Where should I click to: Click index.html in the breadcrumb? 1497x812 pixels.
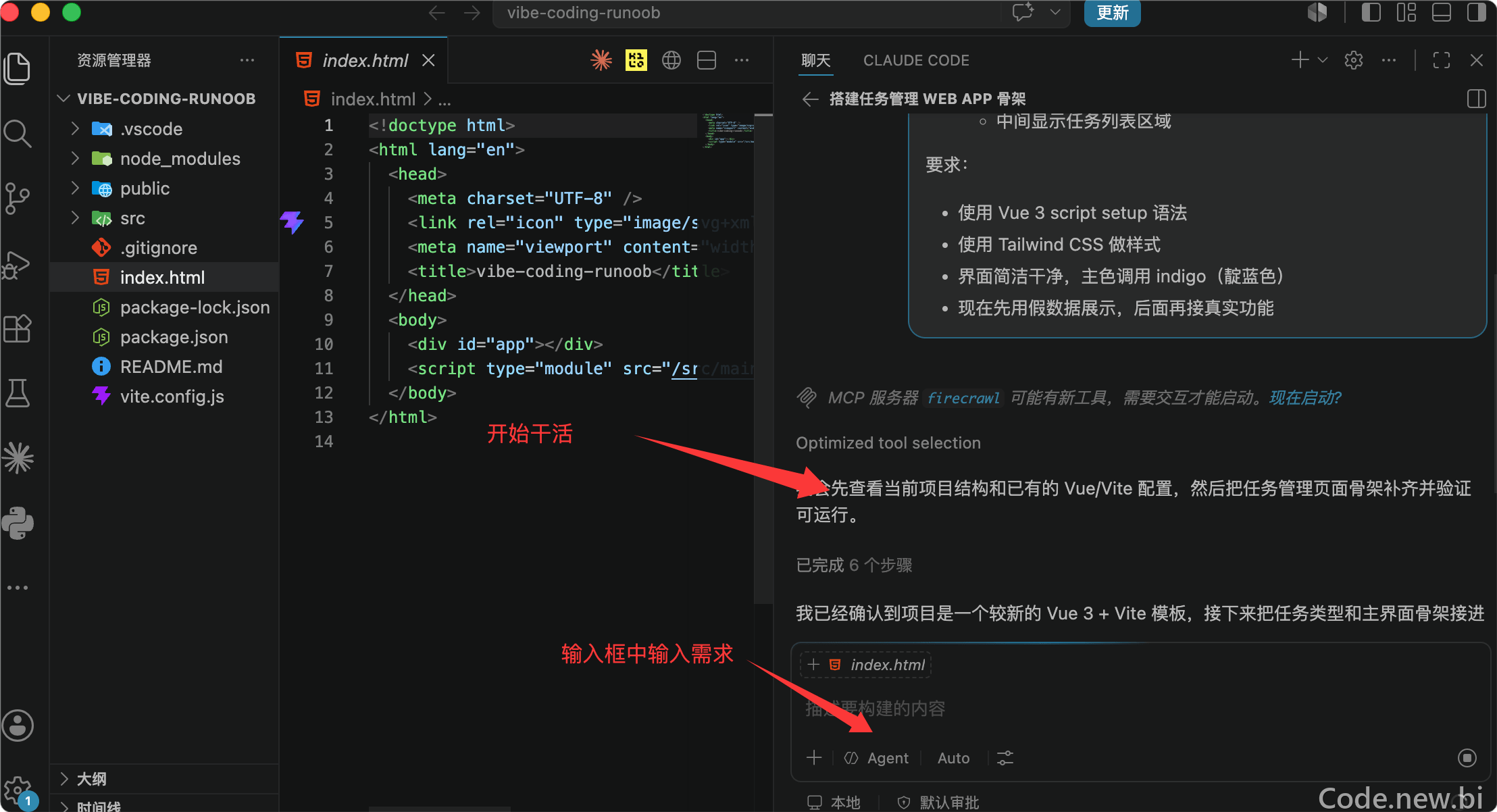click(x=373, y=99)
